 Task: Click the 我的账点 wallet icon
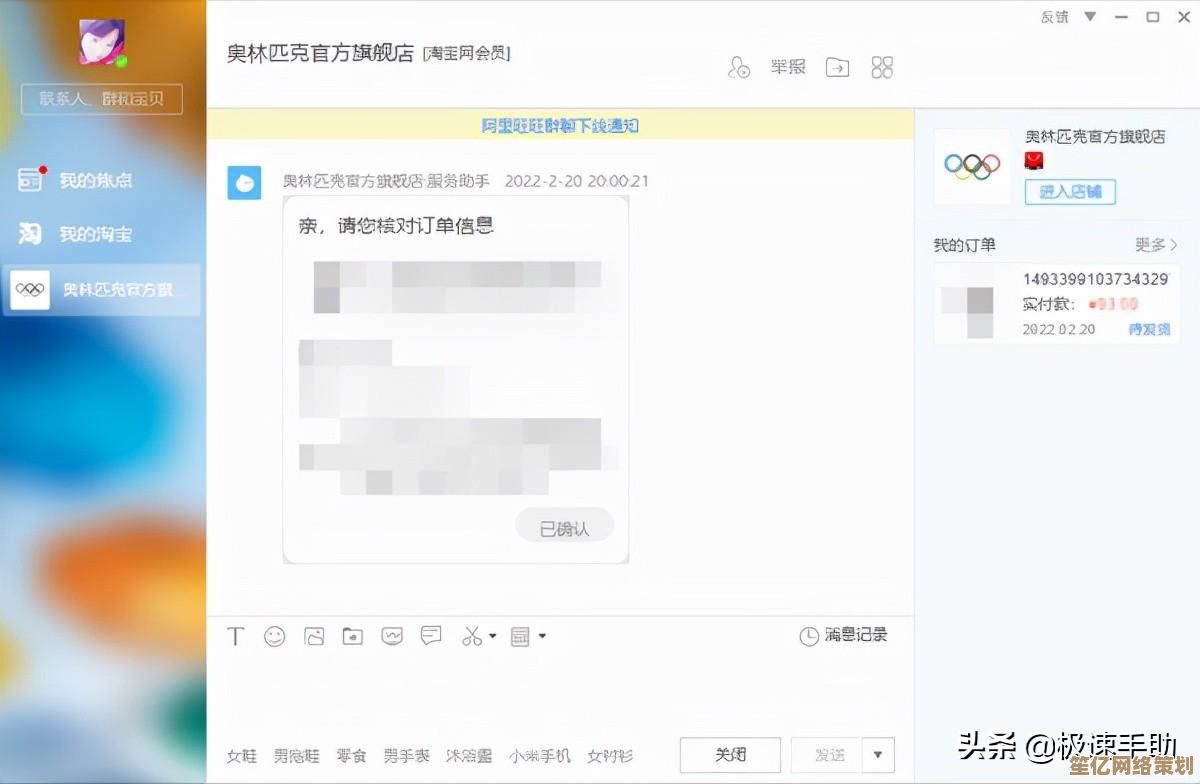(30, 179)
